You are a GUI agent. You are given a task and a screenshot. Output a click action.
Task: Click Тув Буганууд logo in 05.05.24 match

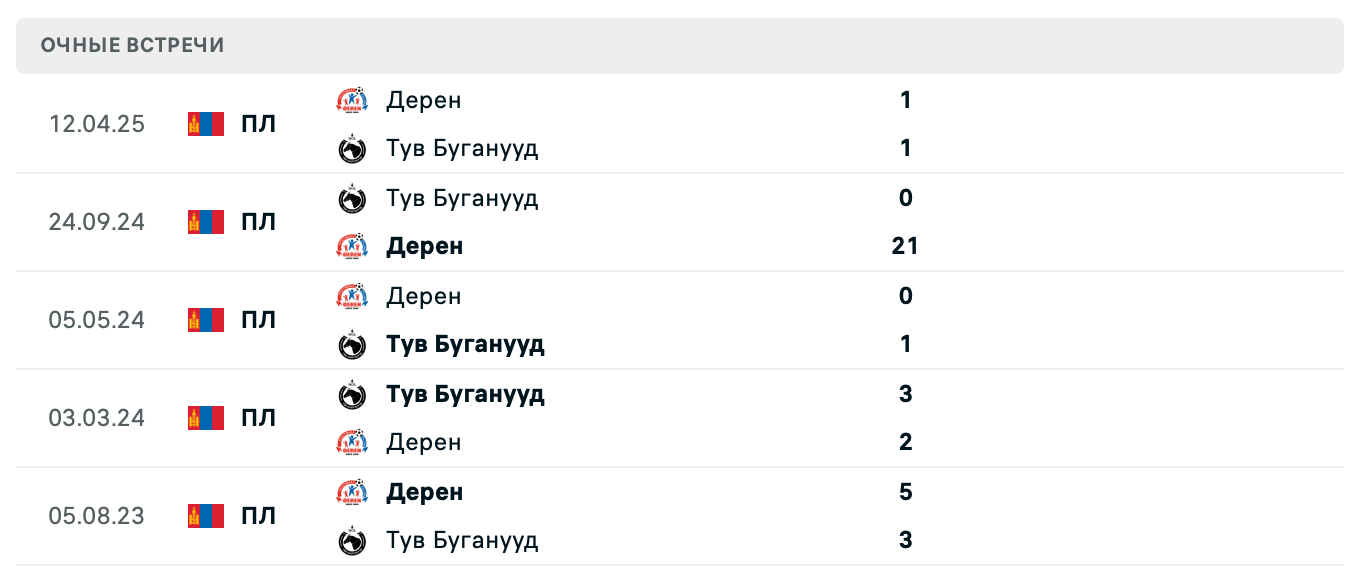[x=352, y=345]
